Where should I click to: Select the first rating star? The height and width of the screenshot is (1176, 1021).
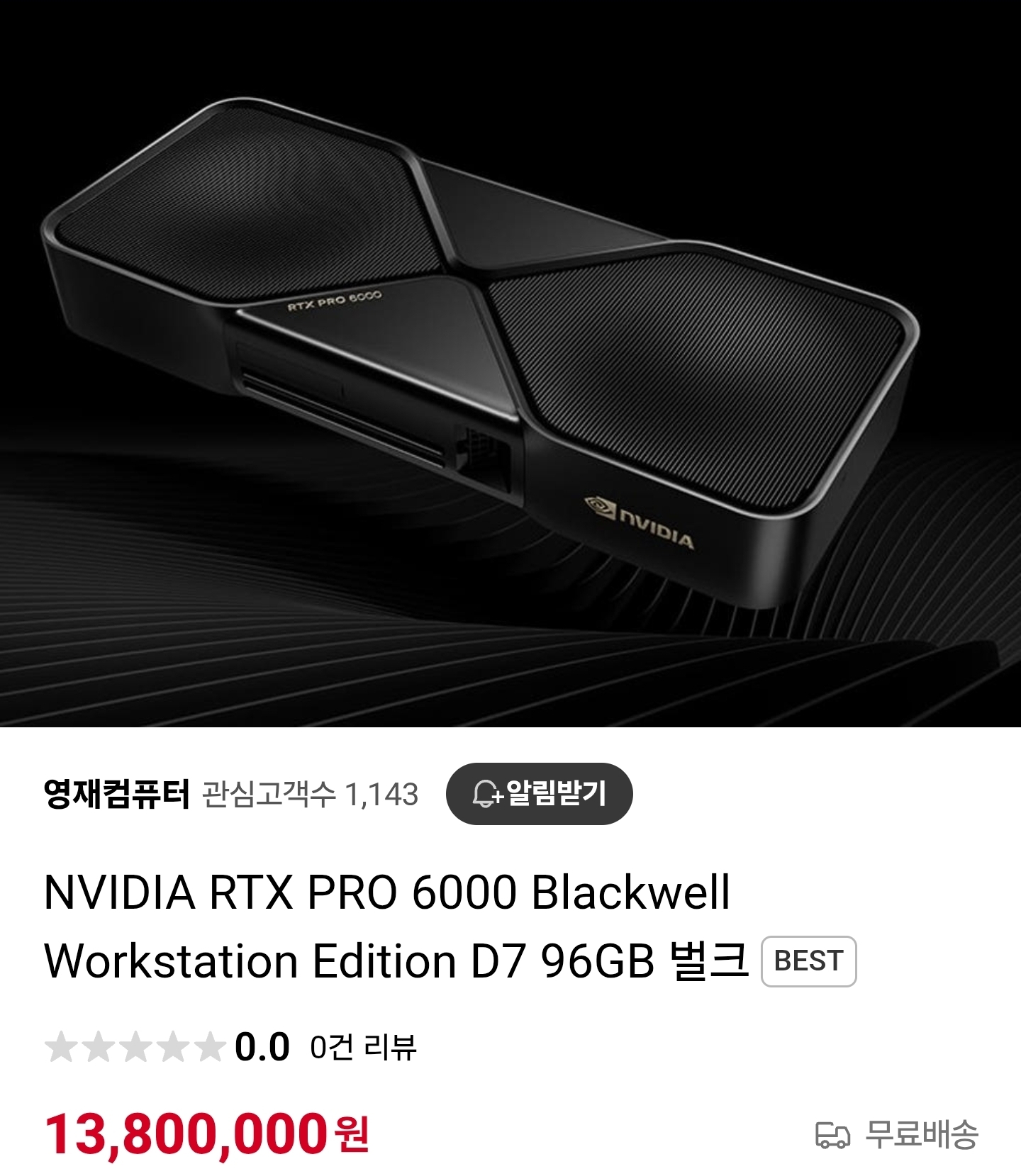[x=62, y=1047]
